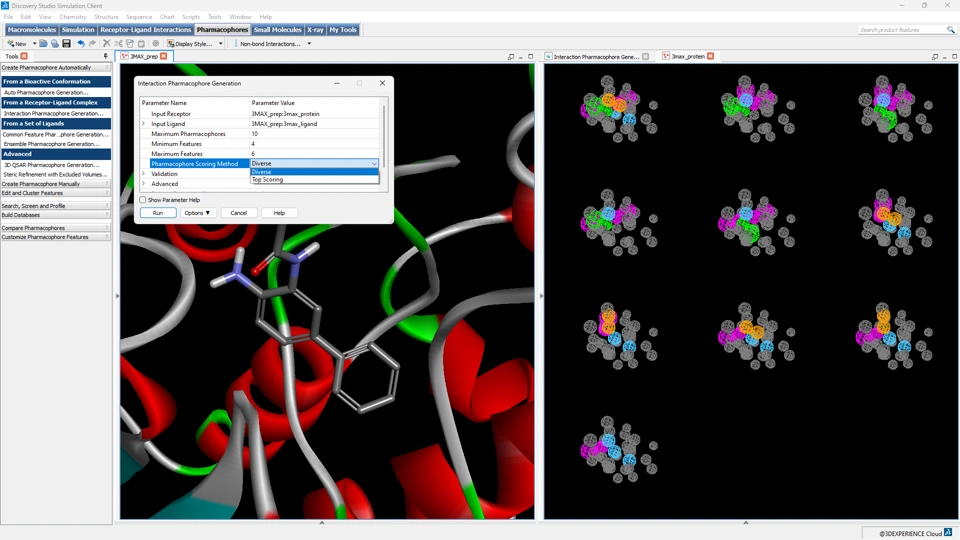The width and height of the screenshot is (960, 540).
Task: Click the Redo arrow icon
Action: (92, 43)
